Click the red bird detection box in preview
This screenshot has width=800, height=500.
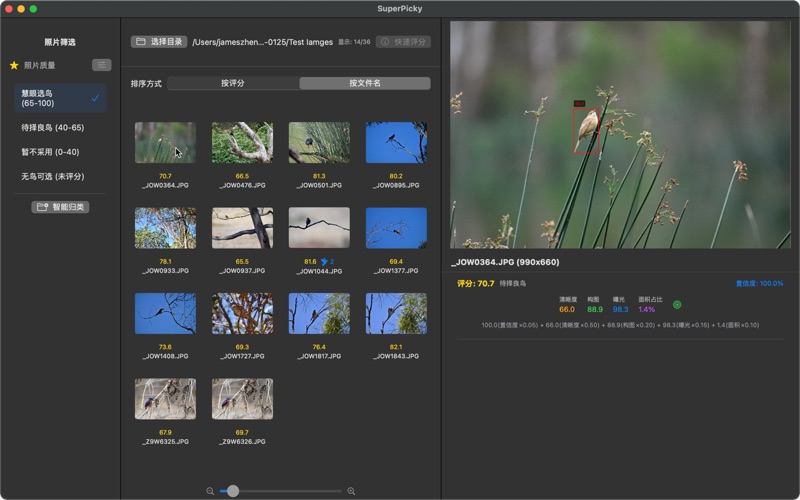[x=586, y=130]
